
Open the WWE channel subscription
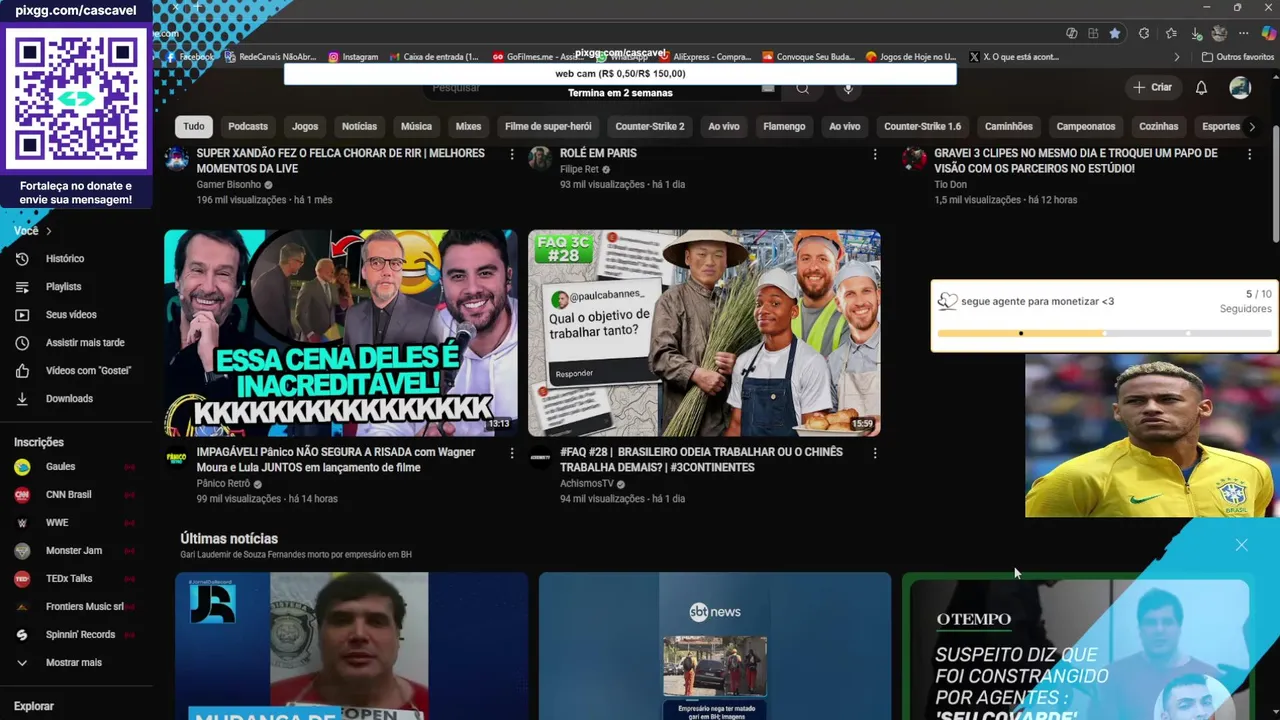click(57, 523)
